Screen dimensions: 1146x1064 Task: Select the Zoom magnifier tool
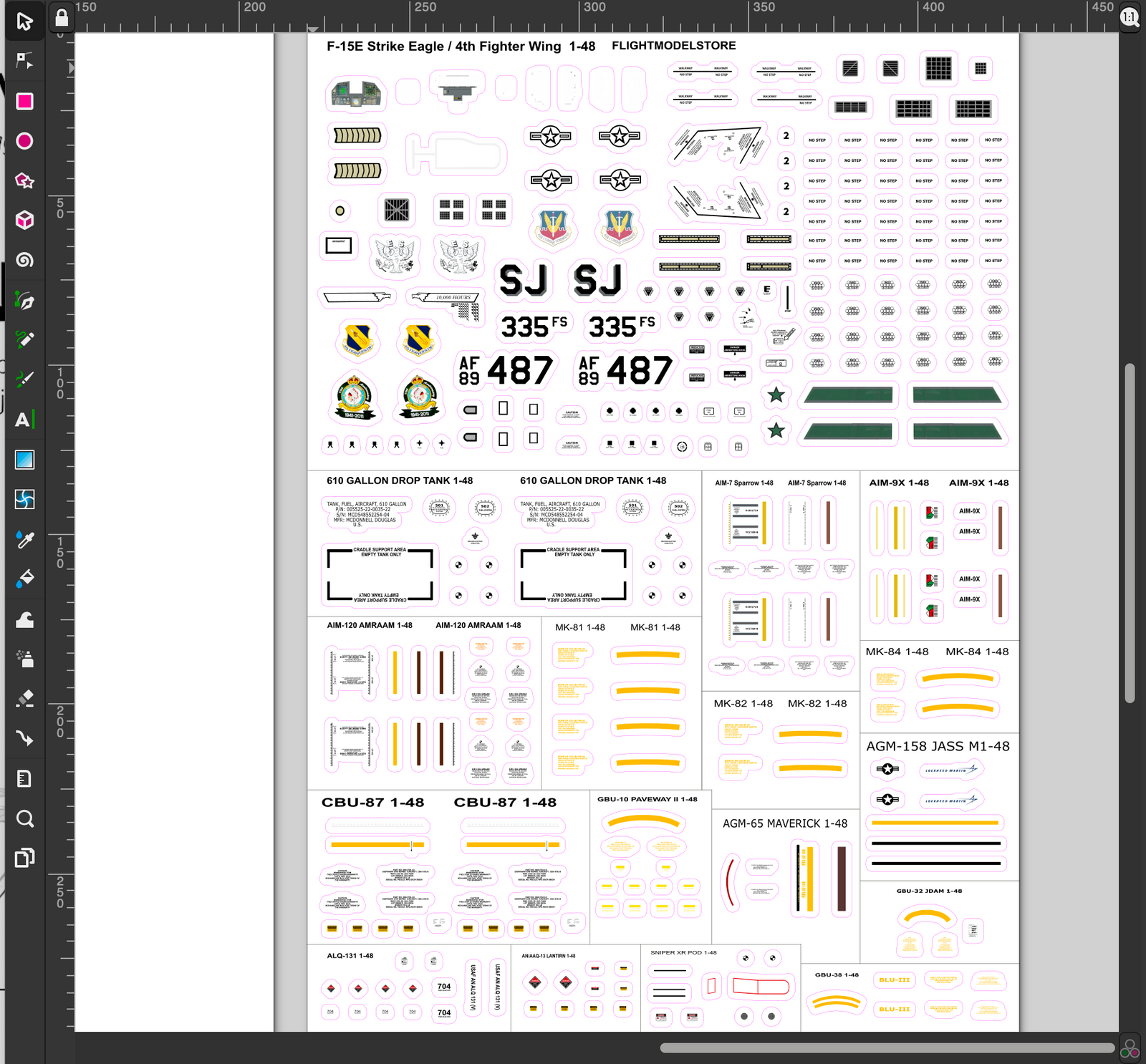(x=24, y=818)
